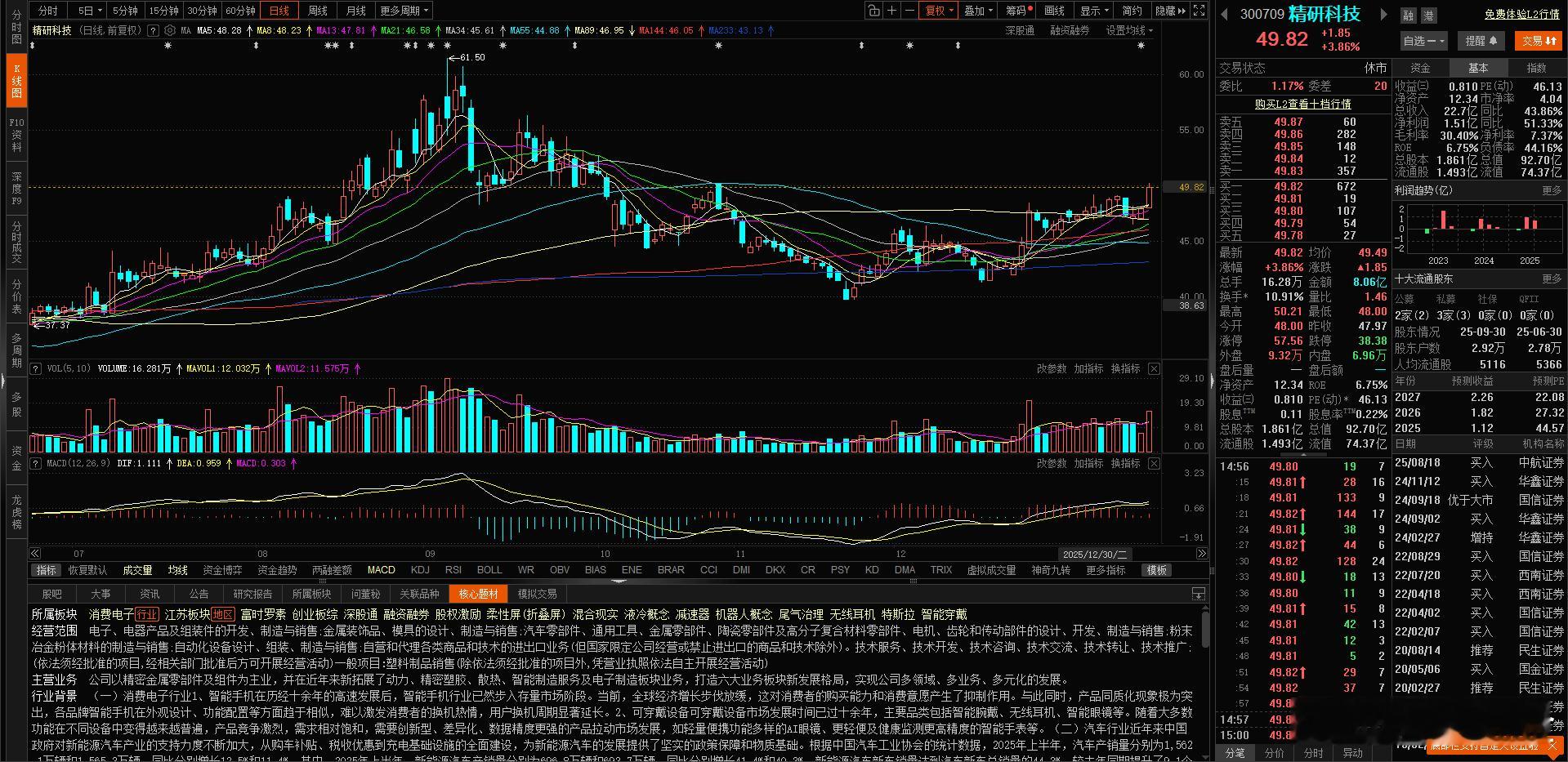
Task: Click help icon of MACD indicator panel
Action: click(36, 463)
